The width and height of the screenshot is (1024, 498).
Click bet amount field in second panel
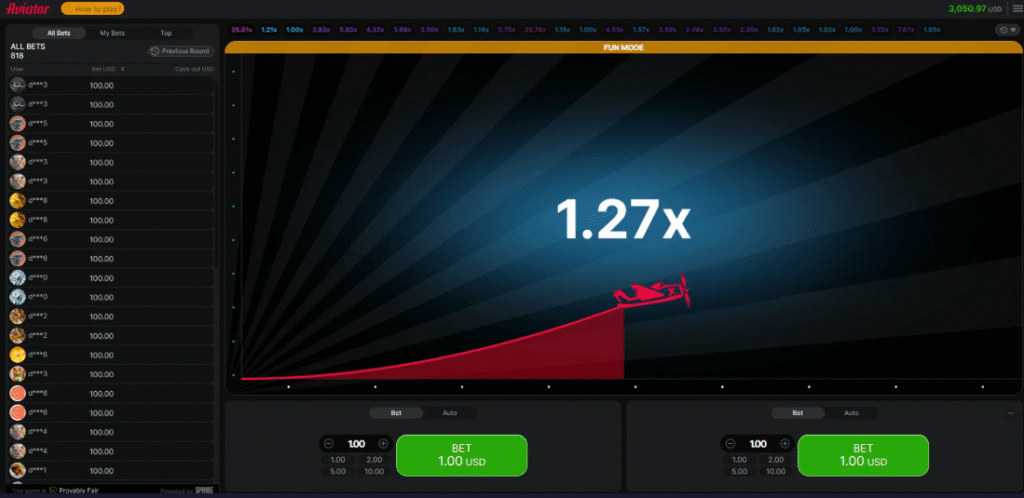pyautogui.click(x=758, y=444)
